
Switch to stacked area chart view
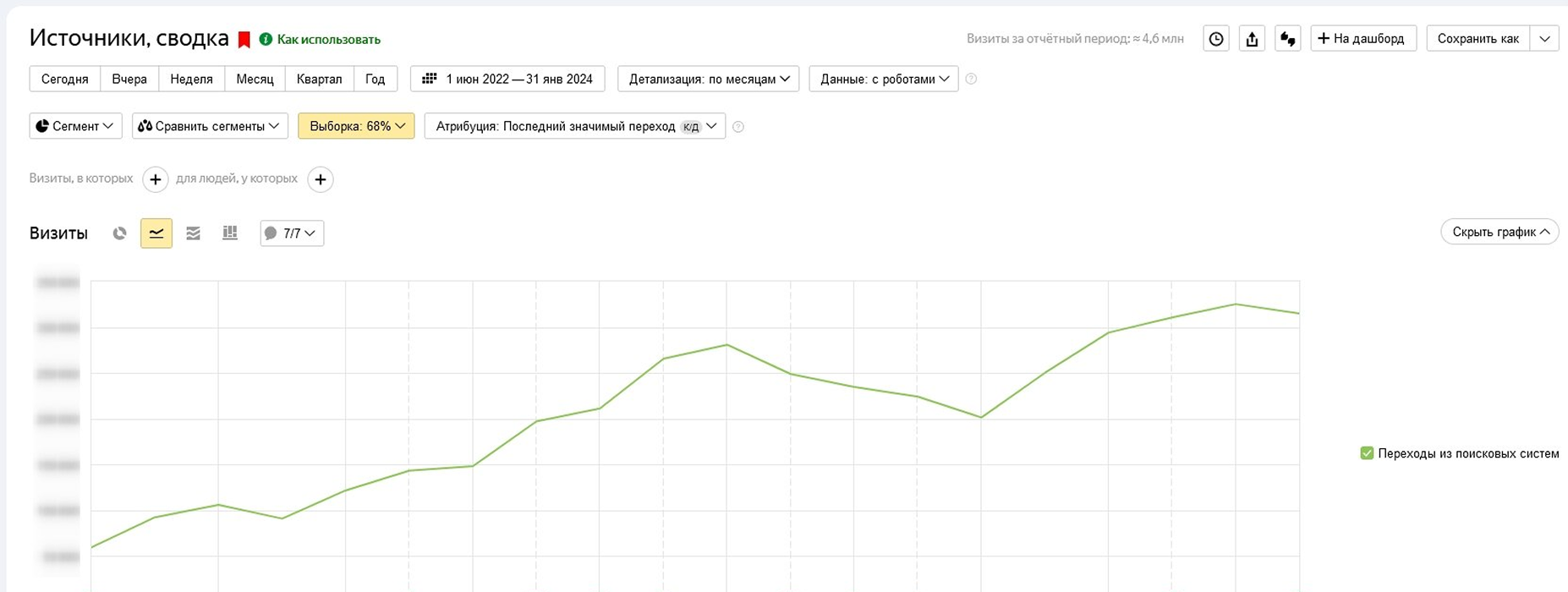point(193,233)
